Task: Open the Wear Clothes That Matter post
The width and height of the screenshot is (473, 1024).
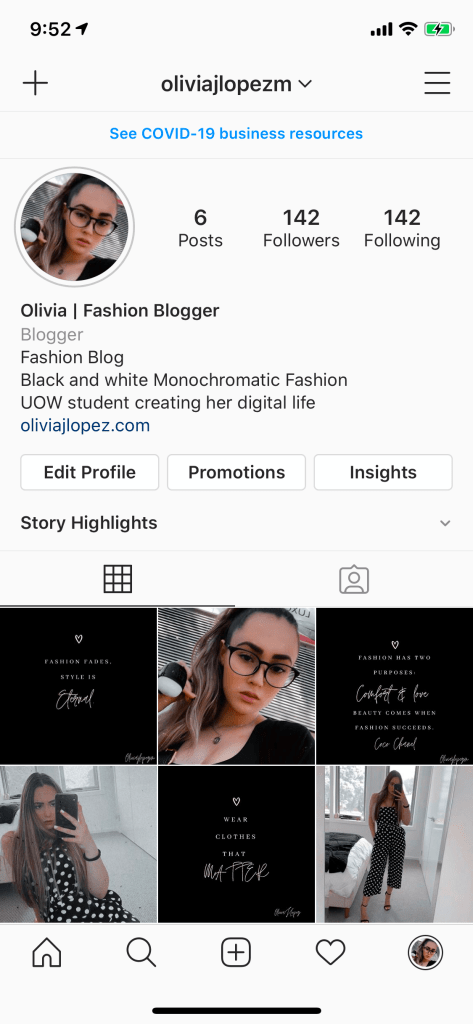Action: (236, 844)
